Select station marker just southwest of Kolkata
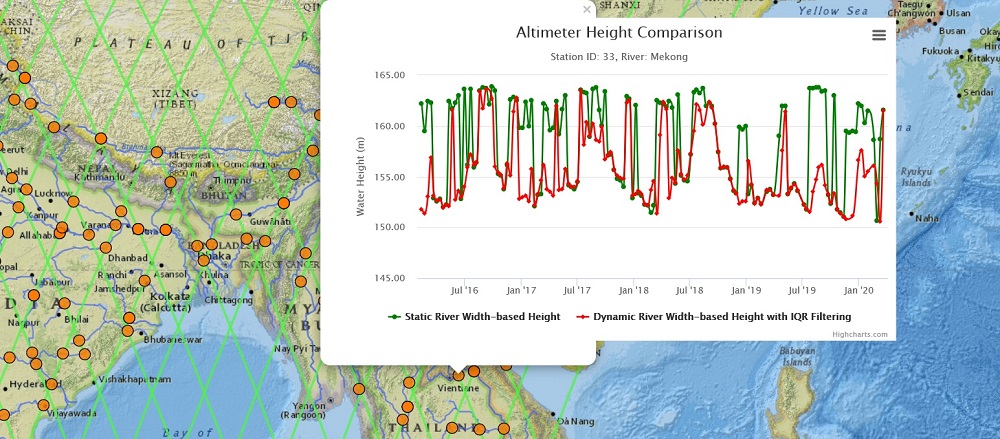Screen dimensions: 1000x439 point(128,319)
